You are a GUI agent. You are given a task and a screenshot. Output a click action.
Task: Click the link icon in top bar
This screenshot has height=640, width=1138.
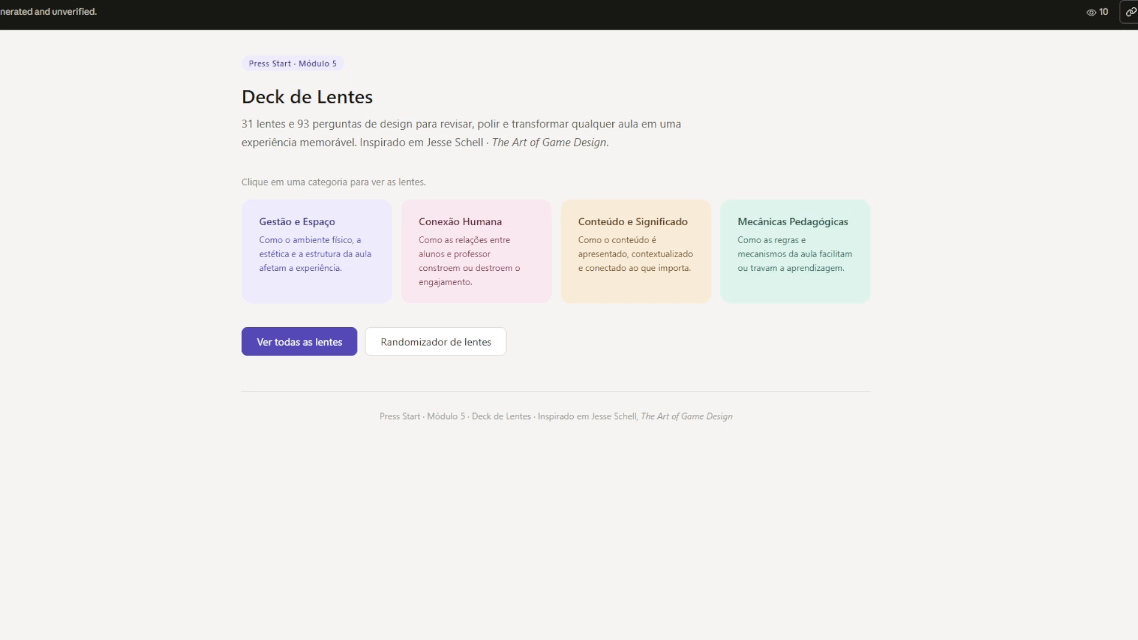coord(1131,12)
